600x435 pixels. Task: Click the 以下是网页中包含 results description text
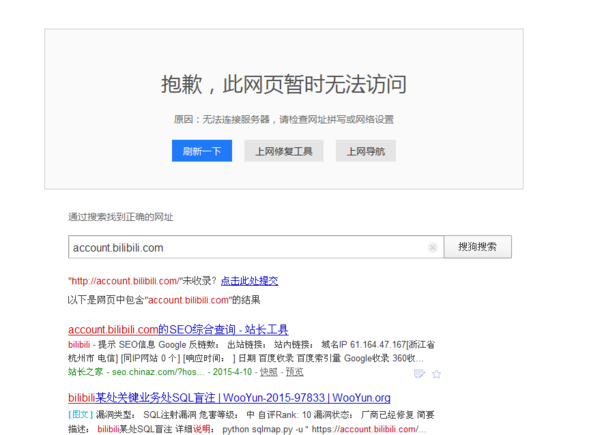click(164, 300)
